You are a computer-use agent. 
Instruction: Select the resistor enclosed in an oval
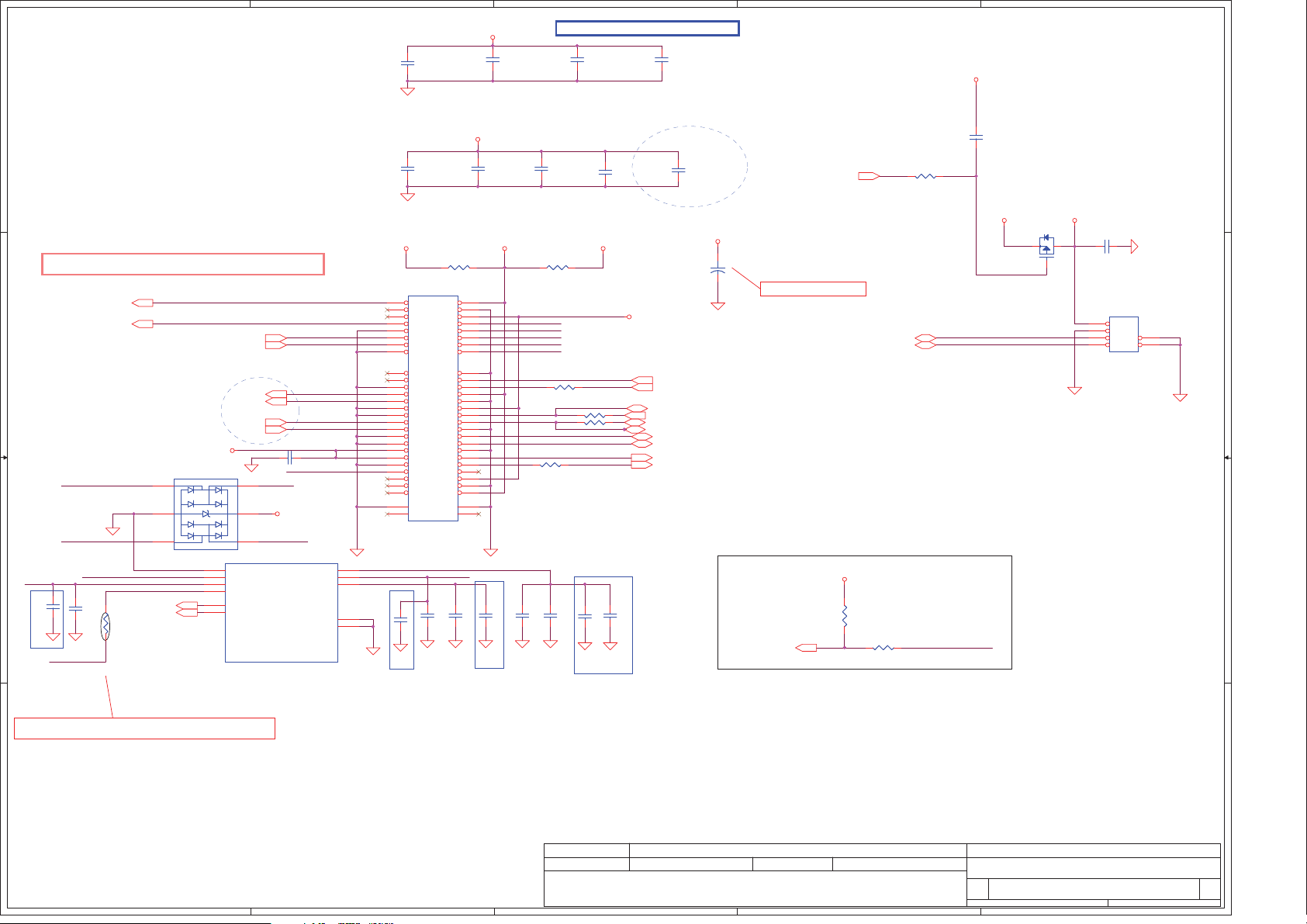pos(105,626)
